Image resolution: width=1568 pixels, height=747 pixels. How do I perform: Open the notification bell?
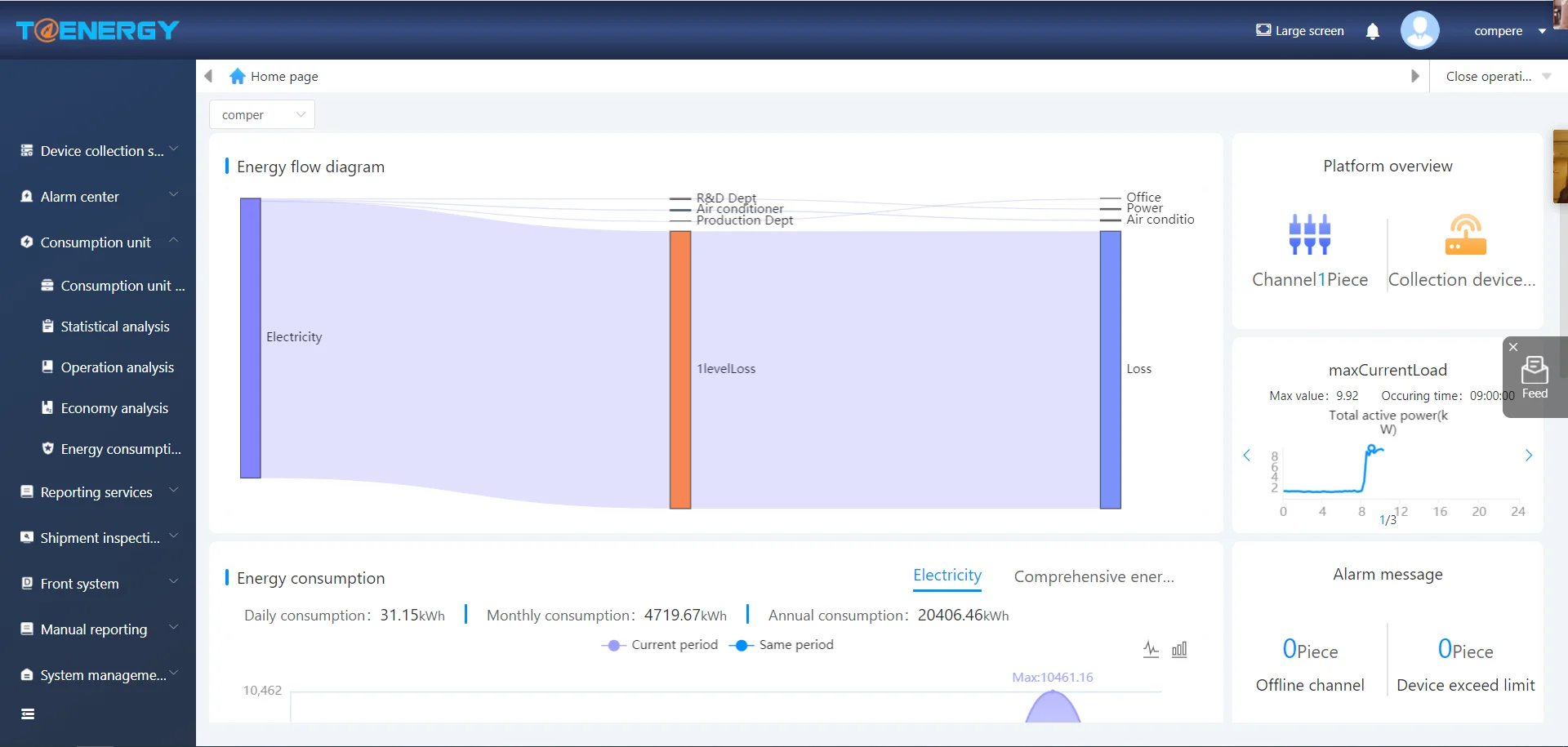point(1373,31)
